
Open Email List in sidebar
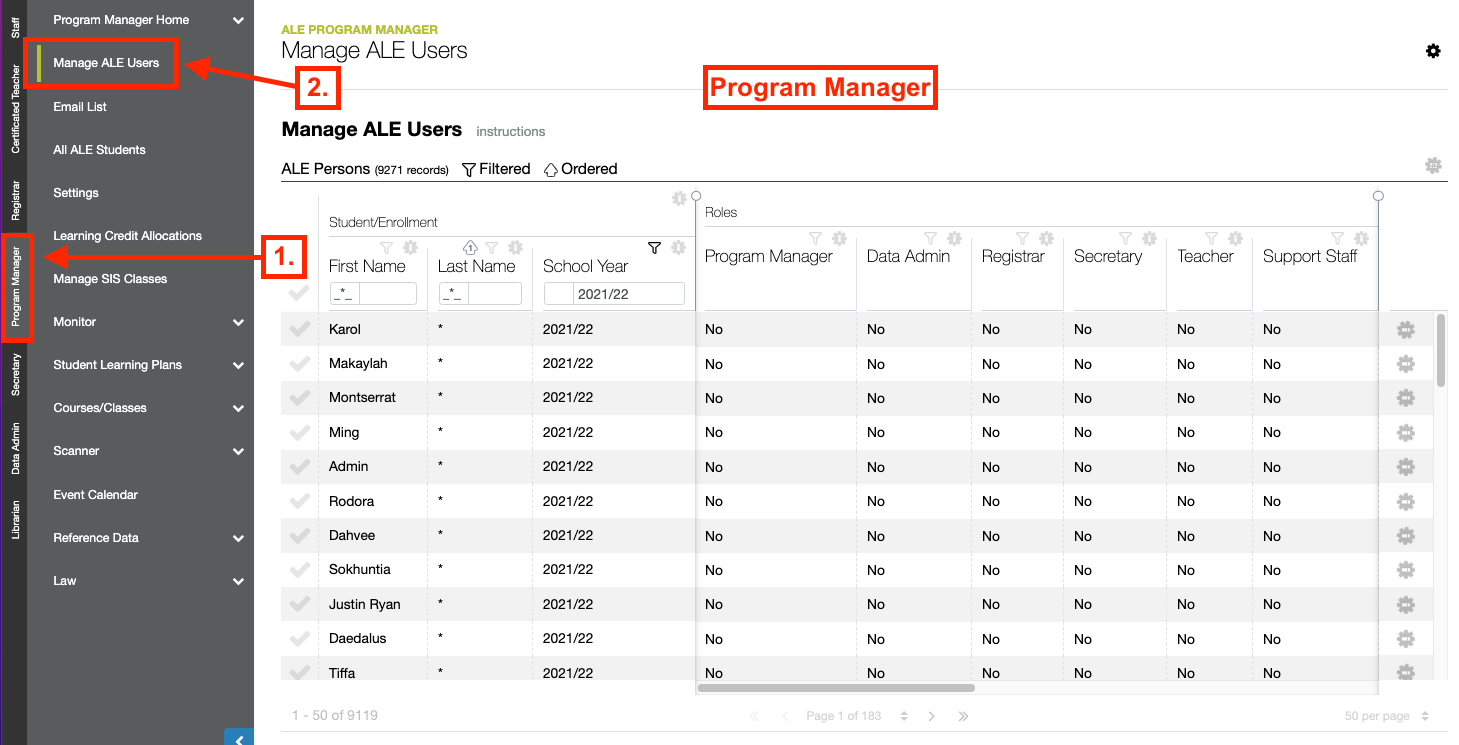point(80,106)
